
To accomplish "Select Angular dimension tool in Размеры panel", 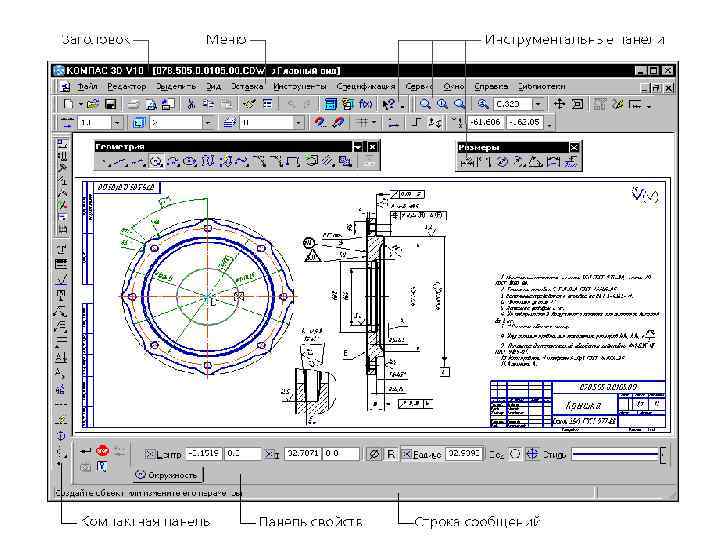I will pyautogui.click(x=535, y=162).
